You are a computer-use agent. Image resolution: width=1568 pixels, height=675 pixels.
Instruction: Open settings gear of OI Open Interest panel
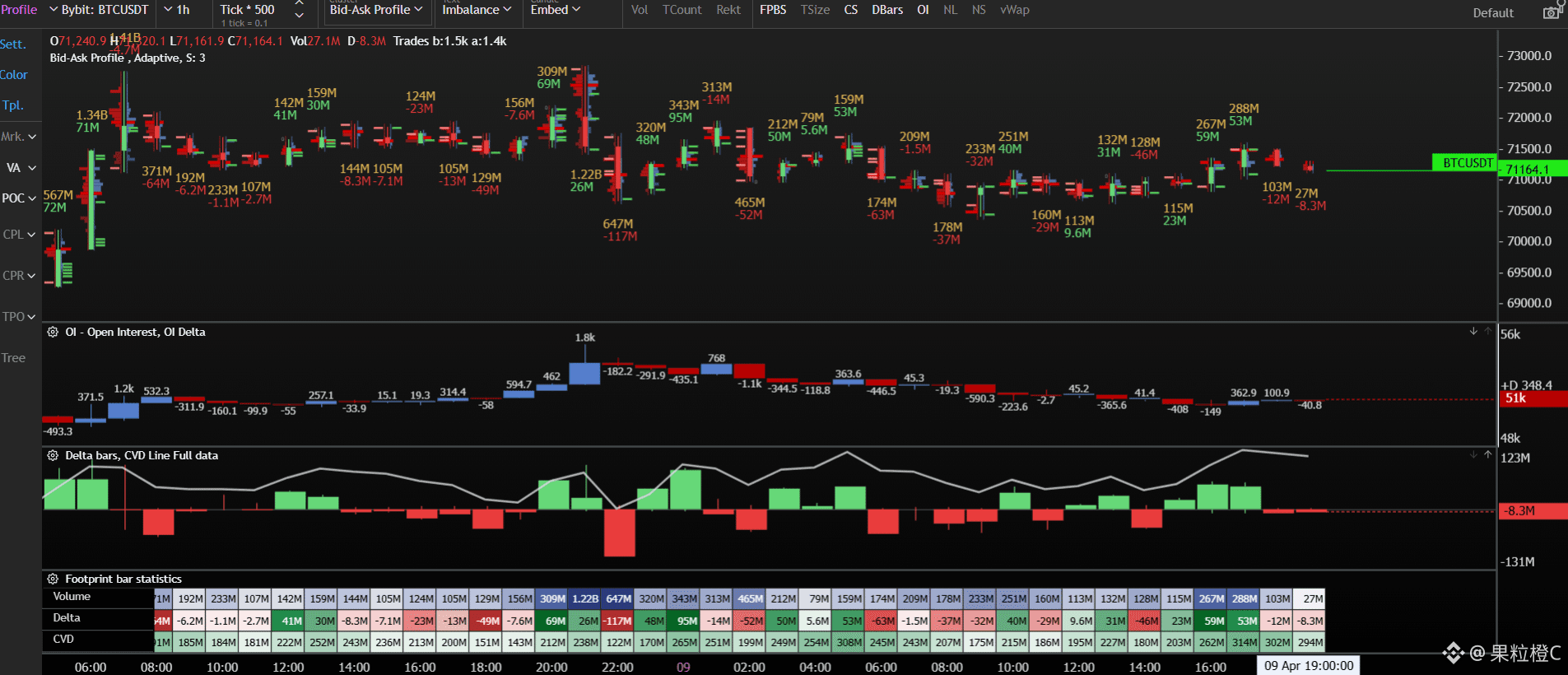(53, 332)
